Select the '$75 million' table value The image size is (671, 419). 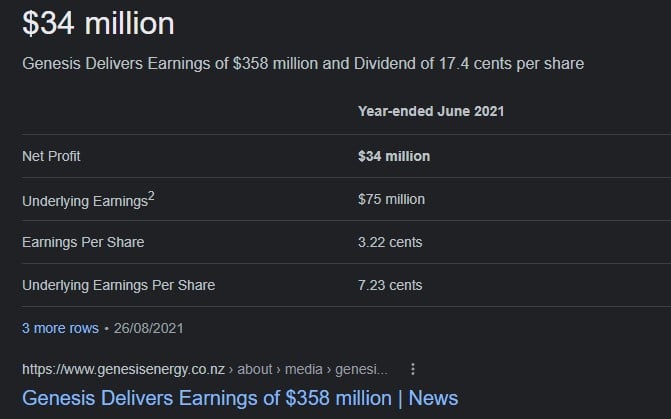(x=392, y=199)
